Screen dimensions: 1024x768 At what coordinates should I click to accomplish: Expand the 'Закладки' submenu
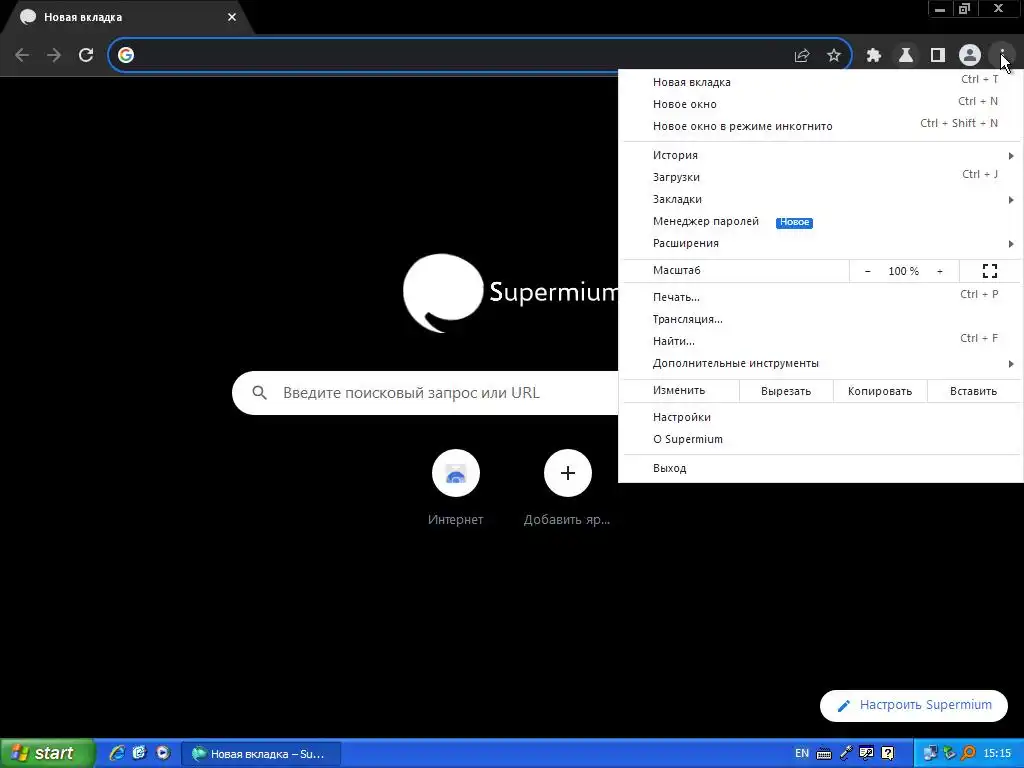[820, 199]
